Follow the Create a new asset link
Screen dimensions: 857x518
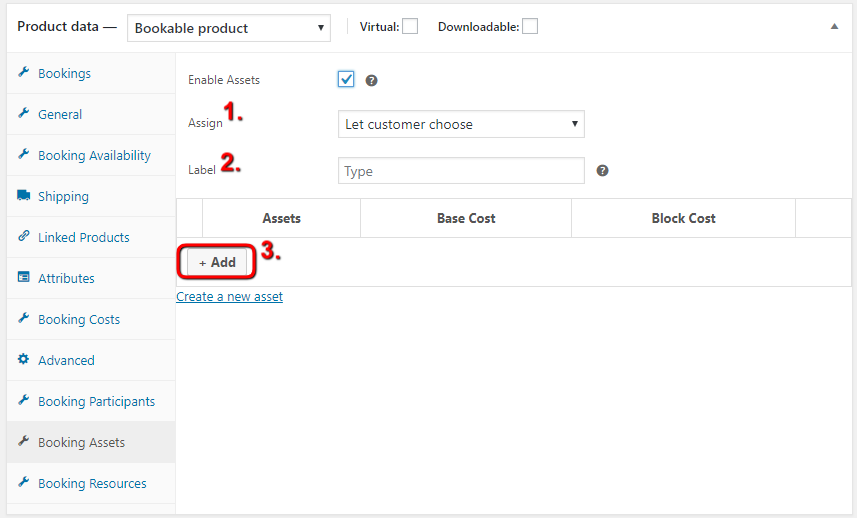230,297
